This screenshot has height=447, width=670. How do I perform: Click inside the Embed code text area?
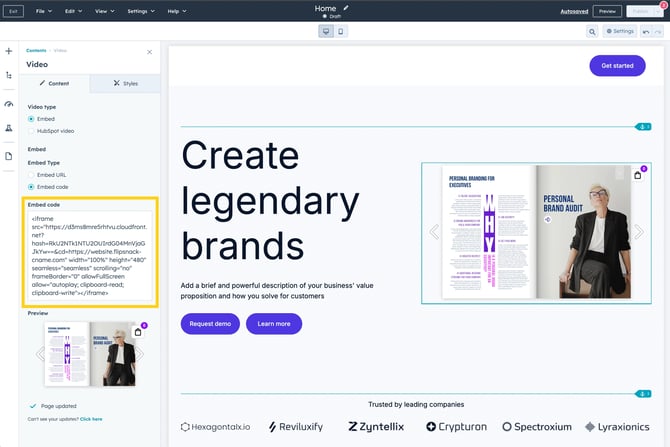(x=90, y=256)
